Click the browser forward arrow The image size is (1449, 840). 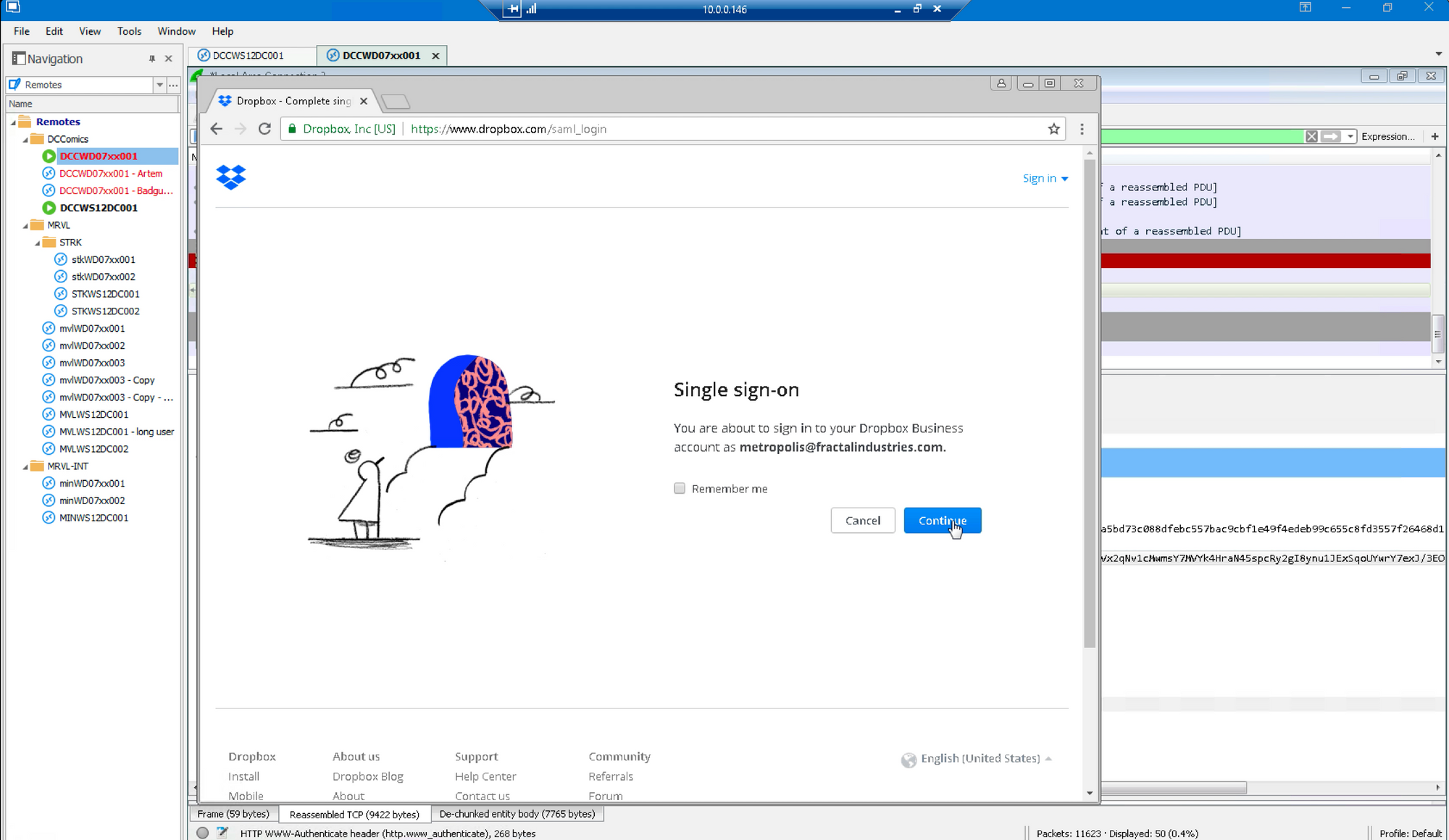(x=241, y=129)
